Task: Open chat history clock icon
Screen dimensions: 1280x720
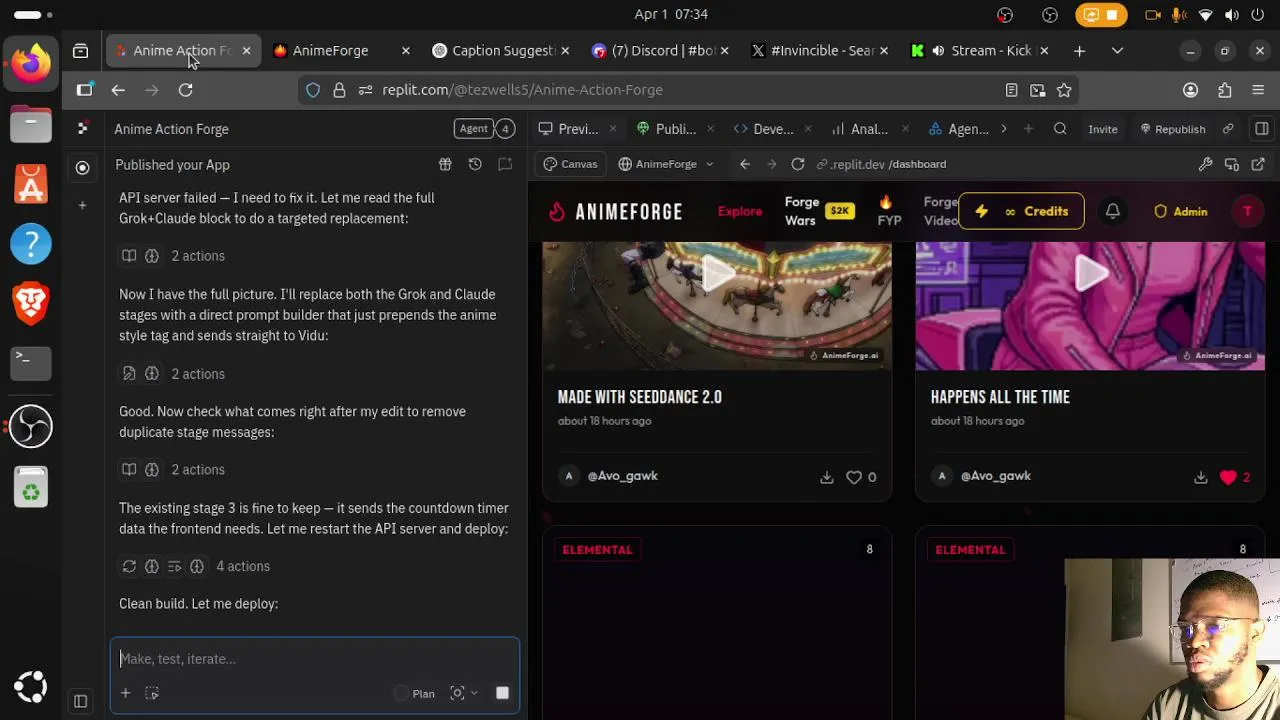Action: 475,164
